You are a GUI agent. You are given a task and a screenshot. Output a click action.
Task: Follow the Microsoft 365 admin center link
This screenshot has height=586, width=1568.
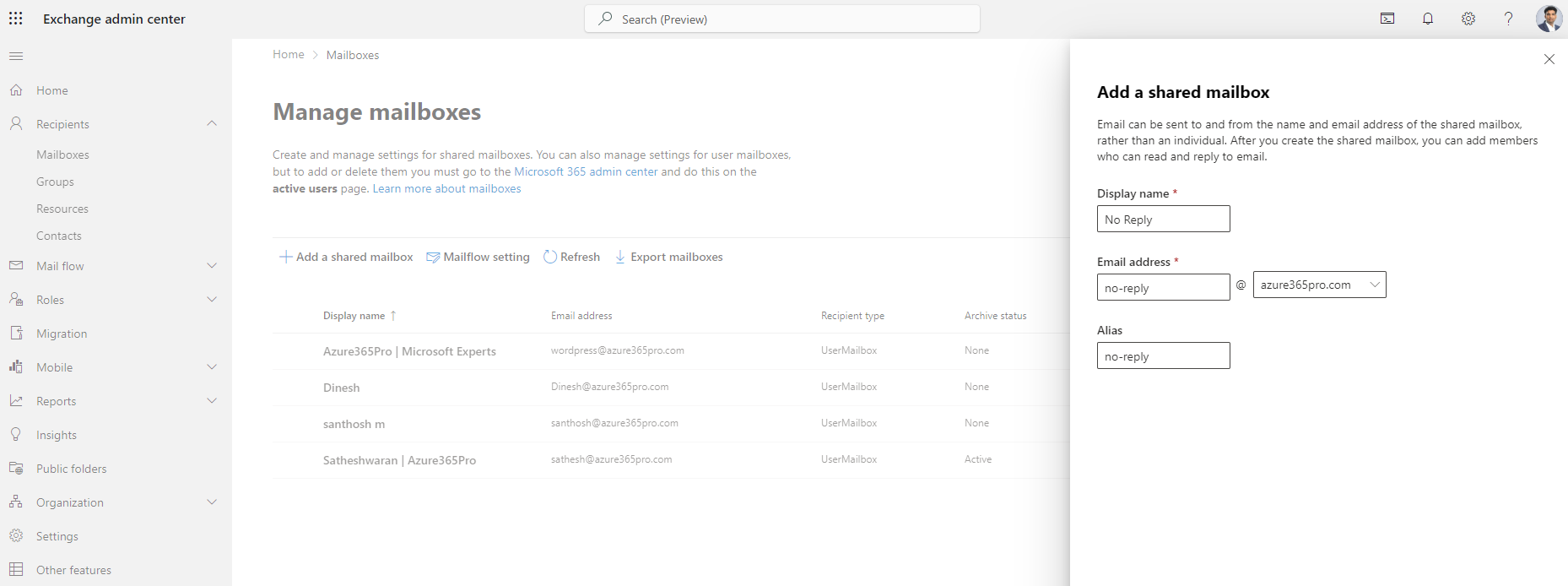[586, 171]
